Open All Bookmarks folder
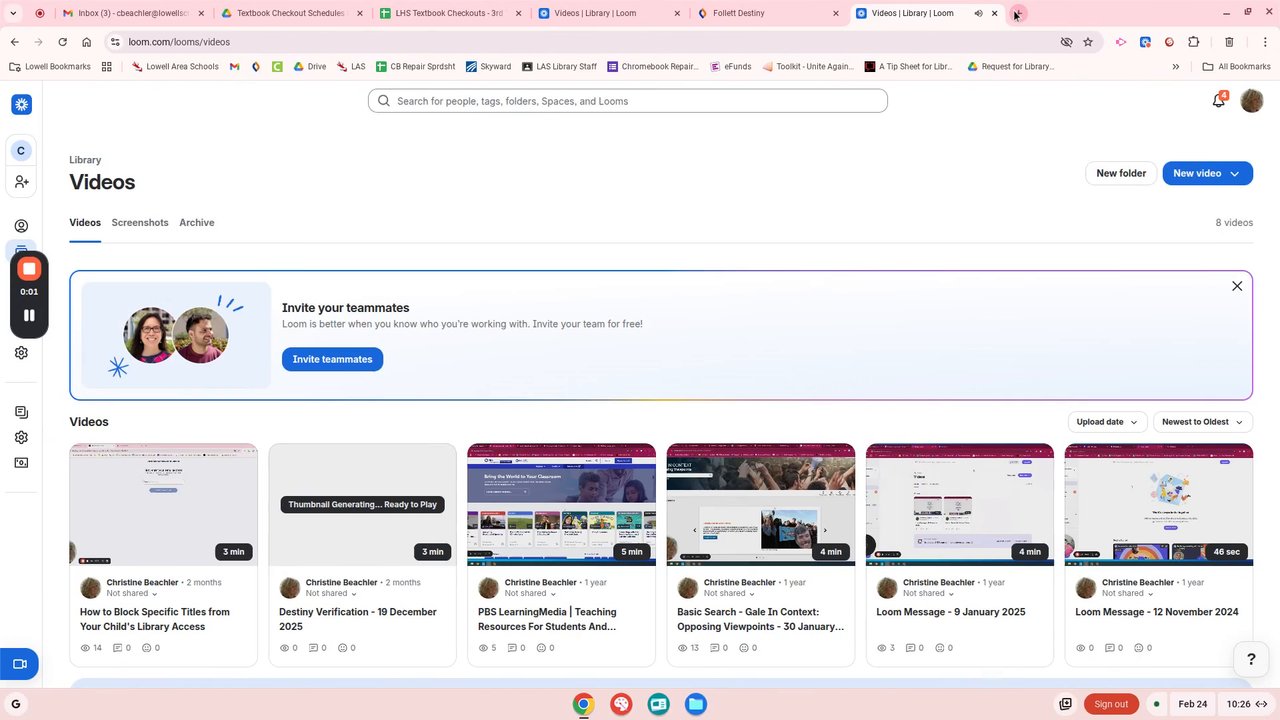Image resolution: width=1280 pixels, height=720 pixels. [x=1236, y=67]
